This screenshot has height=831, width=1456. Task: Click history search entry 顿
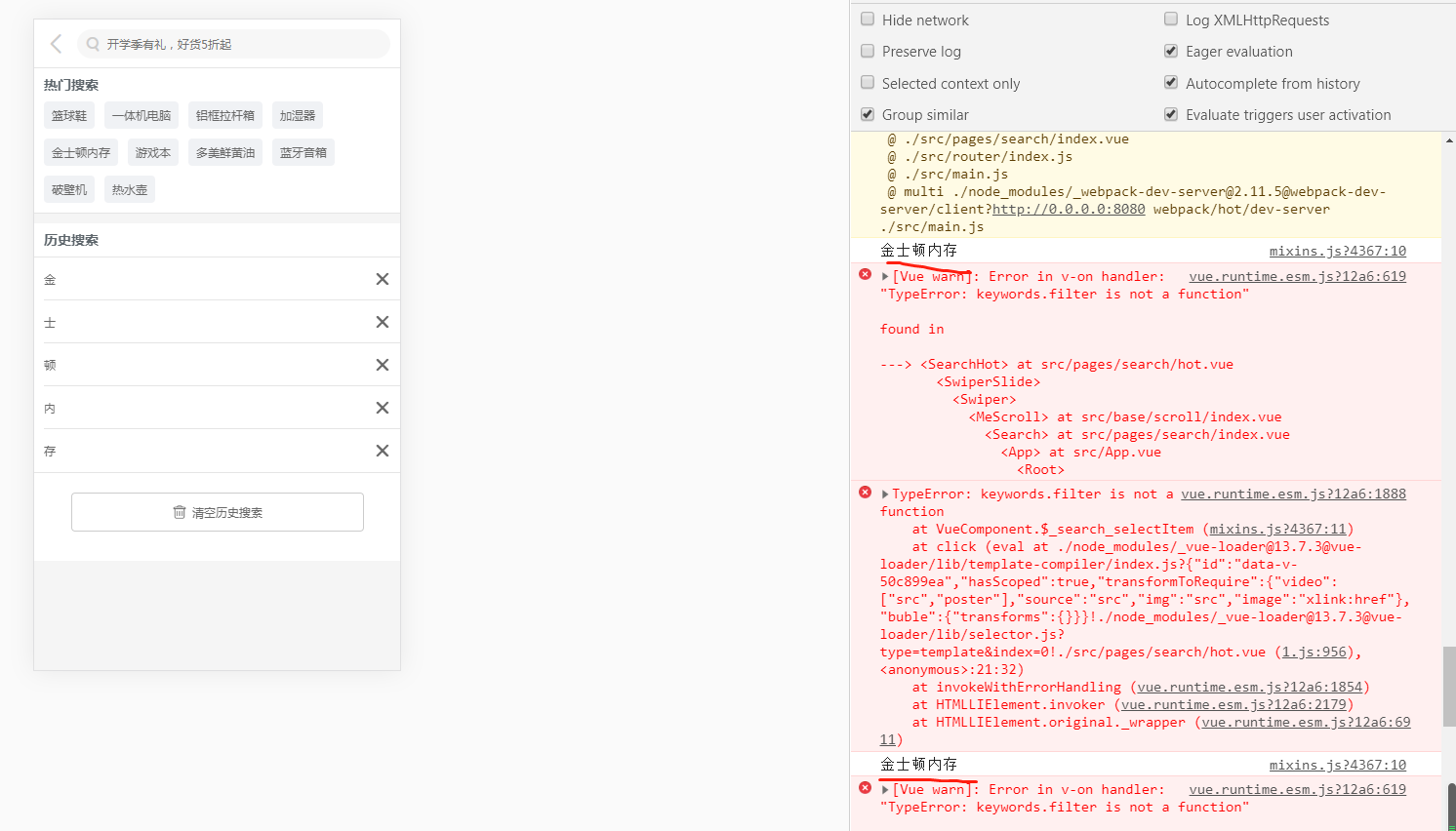pyautogui.click(x=50, y=365)
